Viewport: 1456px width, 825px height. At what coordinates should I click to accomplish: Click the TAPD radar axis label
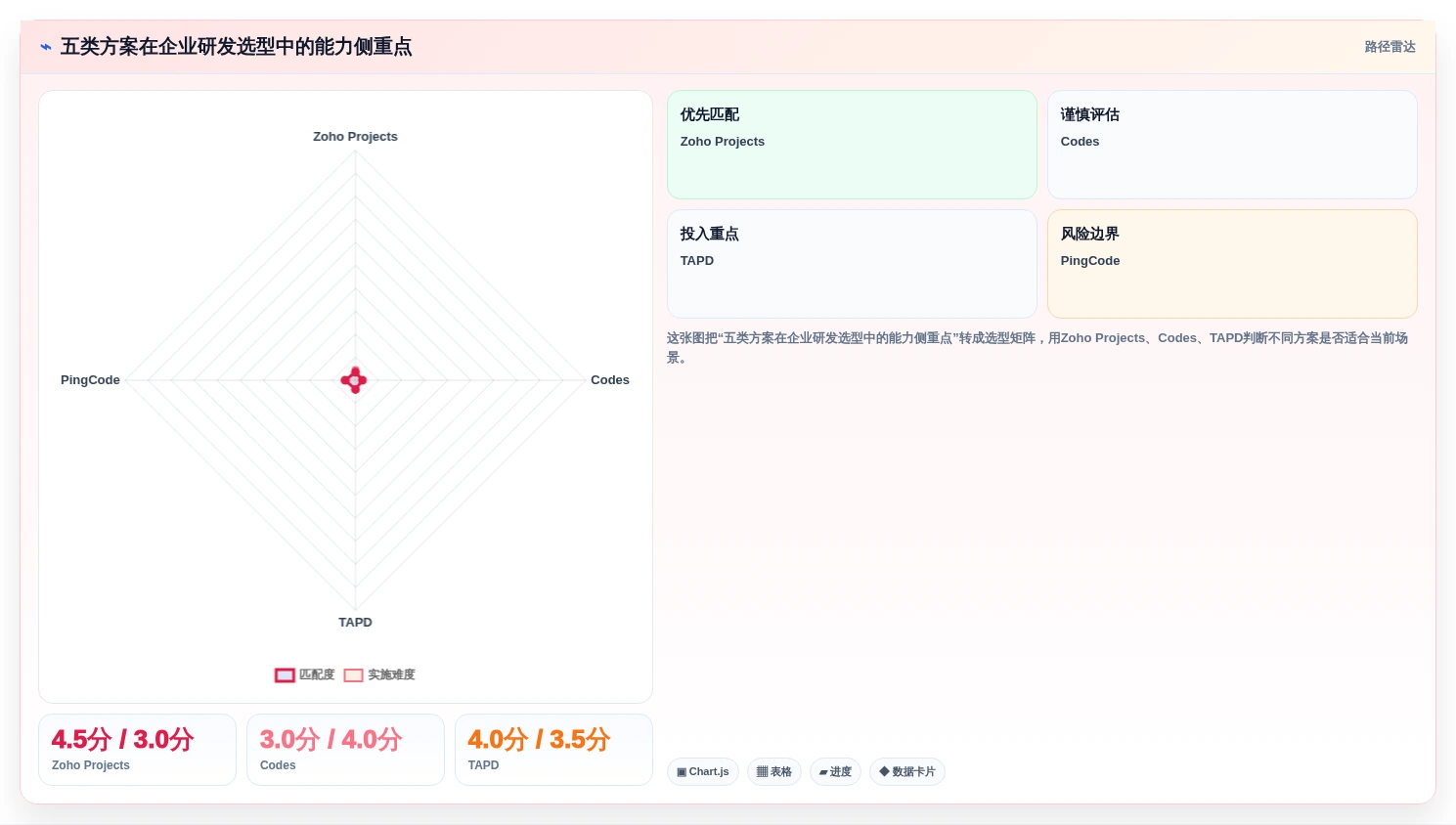click(x=355, y=623)
